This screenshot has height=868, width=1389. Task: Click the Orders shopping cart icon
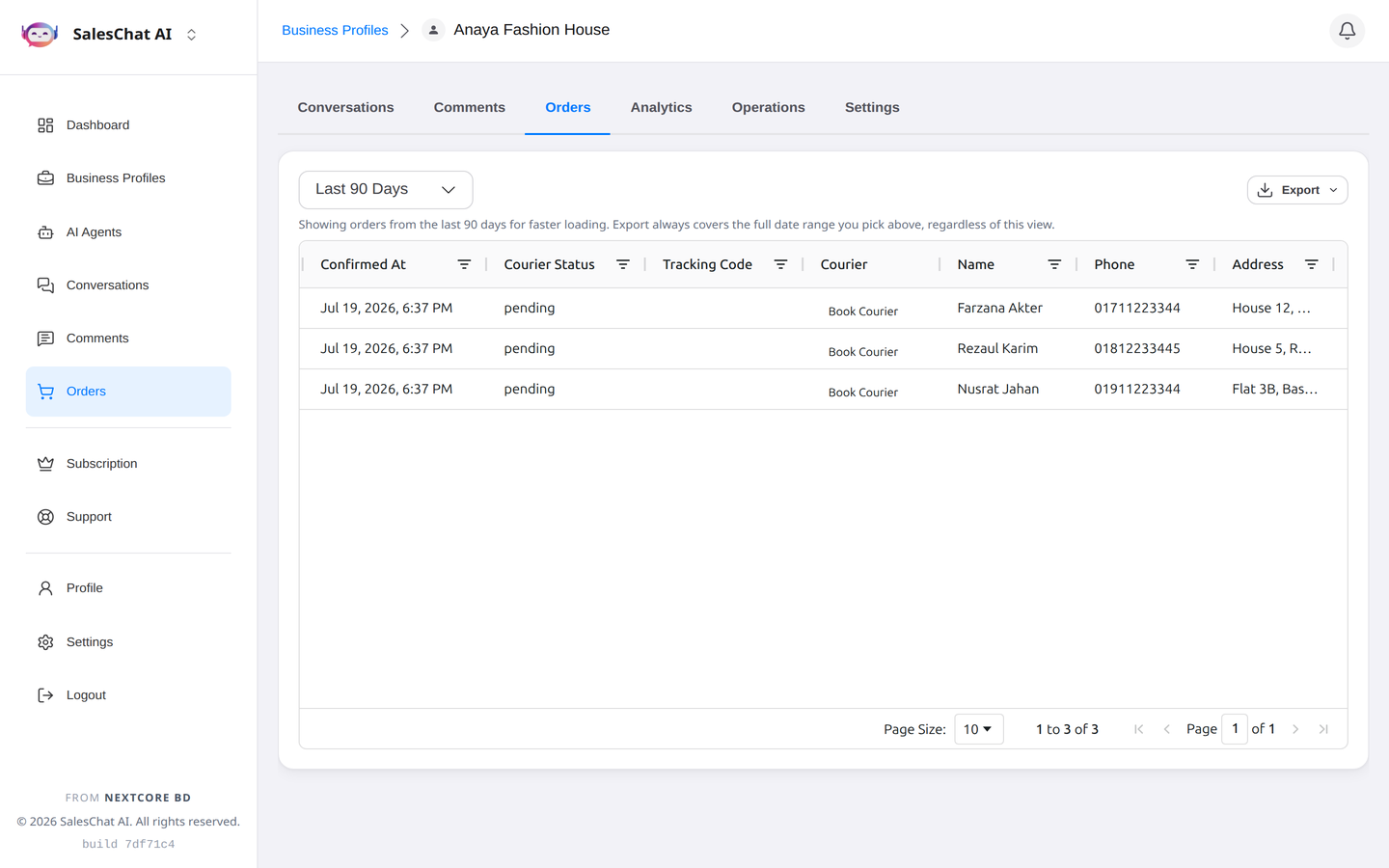click(x=45, y=392)
